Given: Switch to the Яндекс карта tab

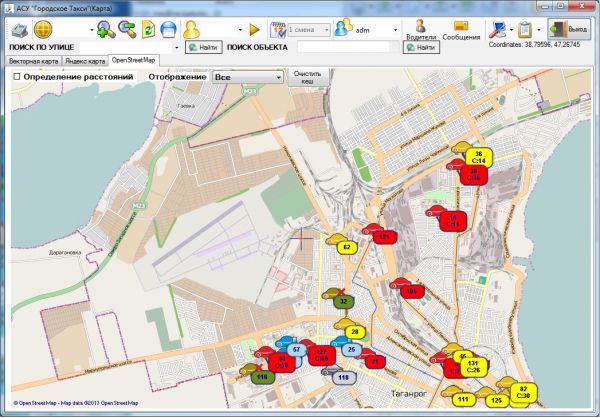Looking at the screenshot, I should pyautogui.click(x=85, y=61).
